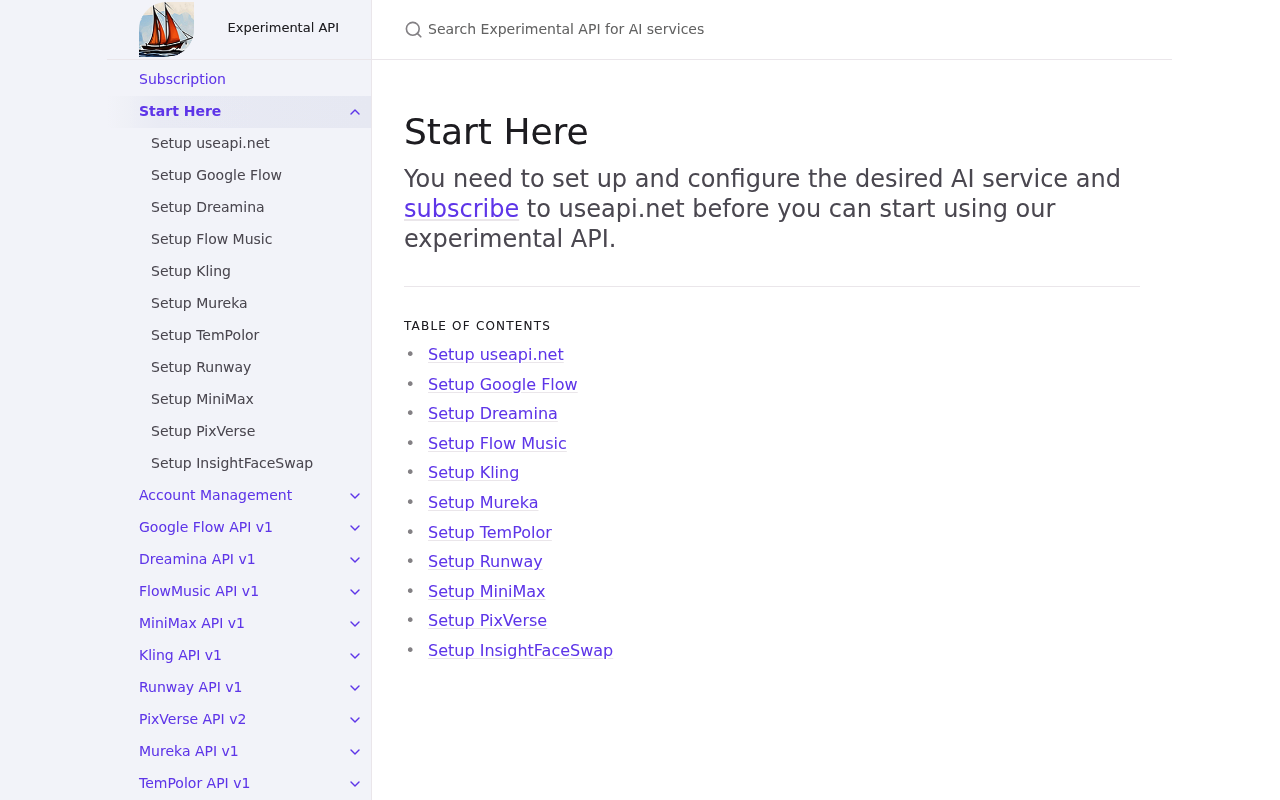Image resolution: width=1280 pixels, height=800 pixels.
Task: Expand the MiniMax API v1 chevron
Action: point(355,624)
